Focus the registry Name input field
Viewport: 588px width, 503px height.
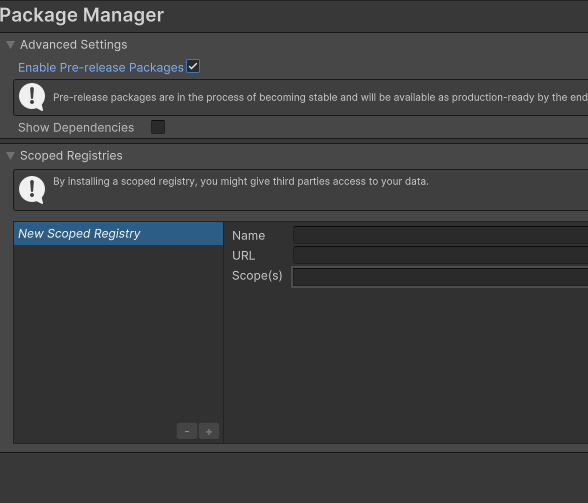pyautogui.click(x=441, y=235)
